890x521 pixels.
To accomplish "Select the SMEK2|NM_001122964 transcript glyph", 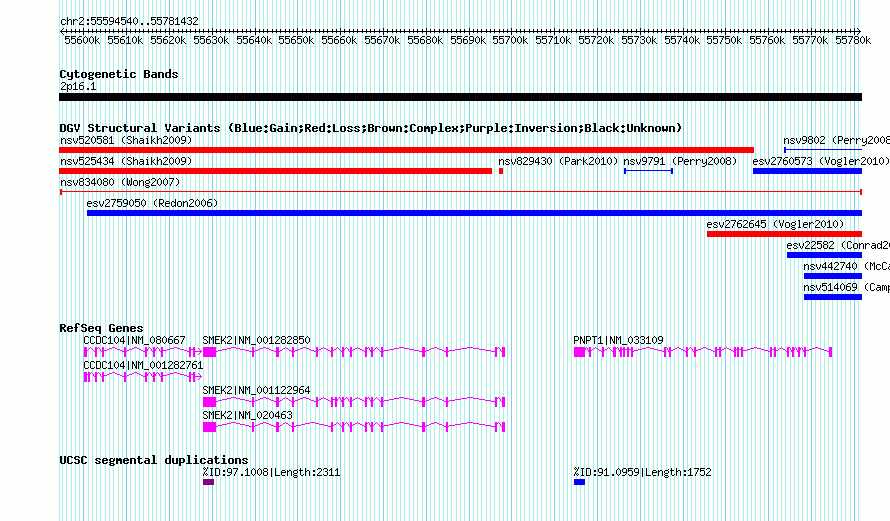I will click(354, 402).
